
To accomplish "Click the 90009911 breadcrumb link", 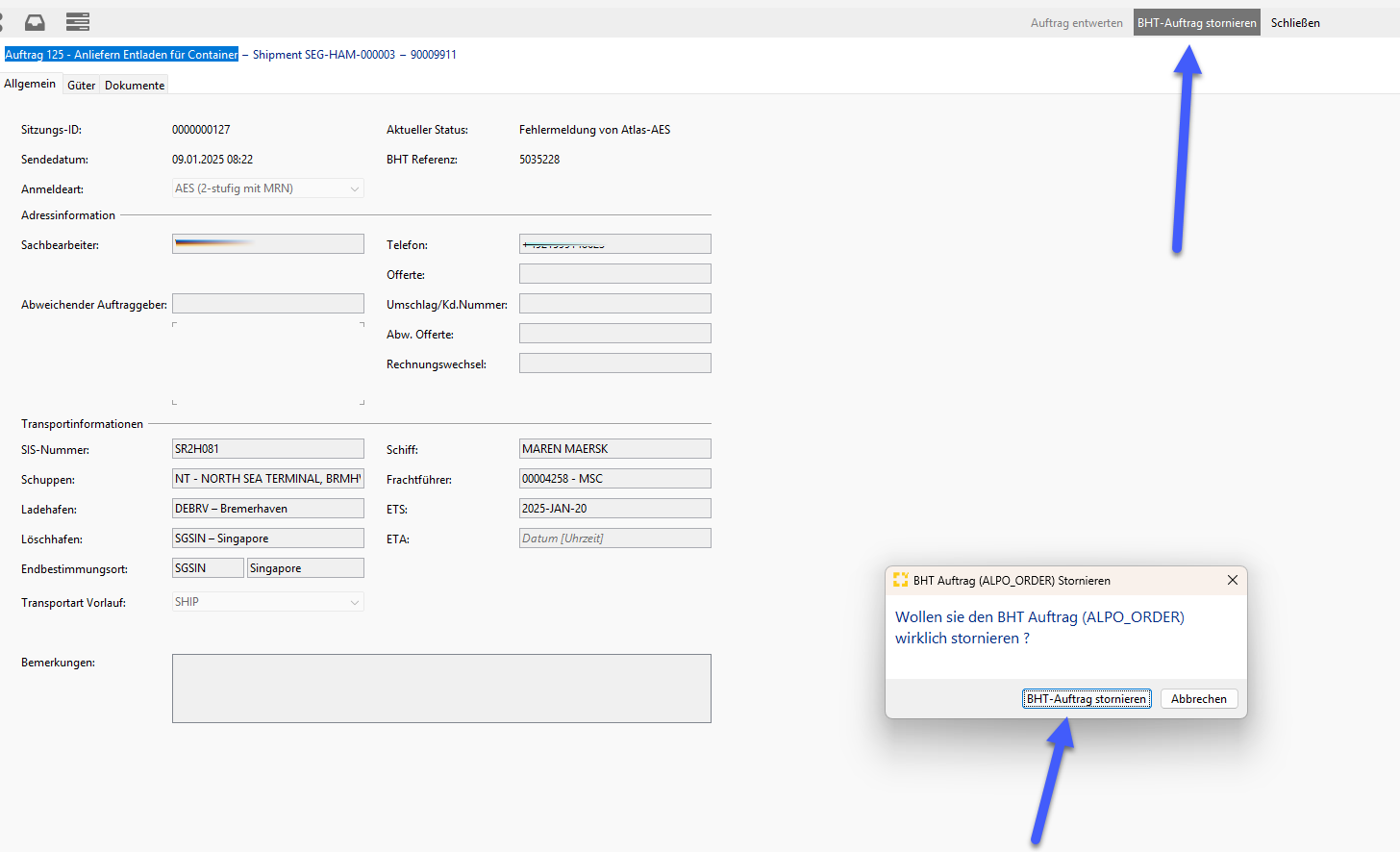I will tap(434, 55).
